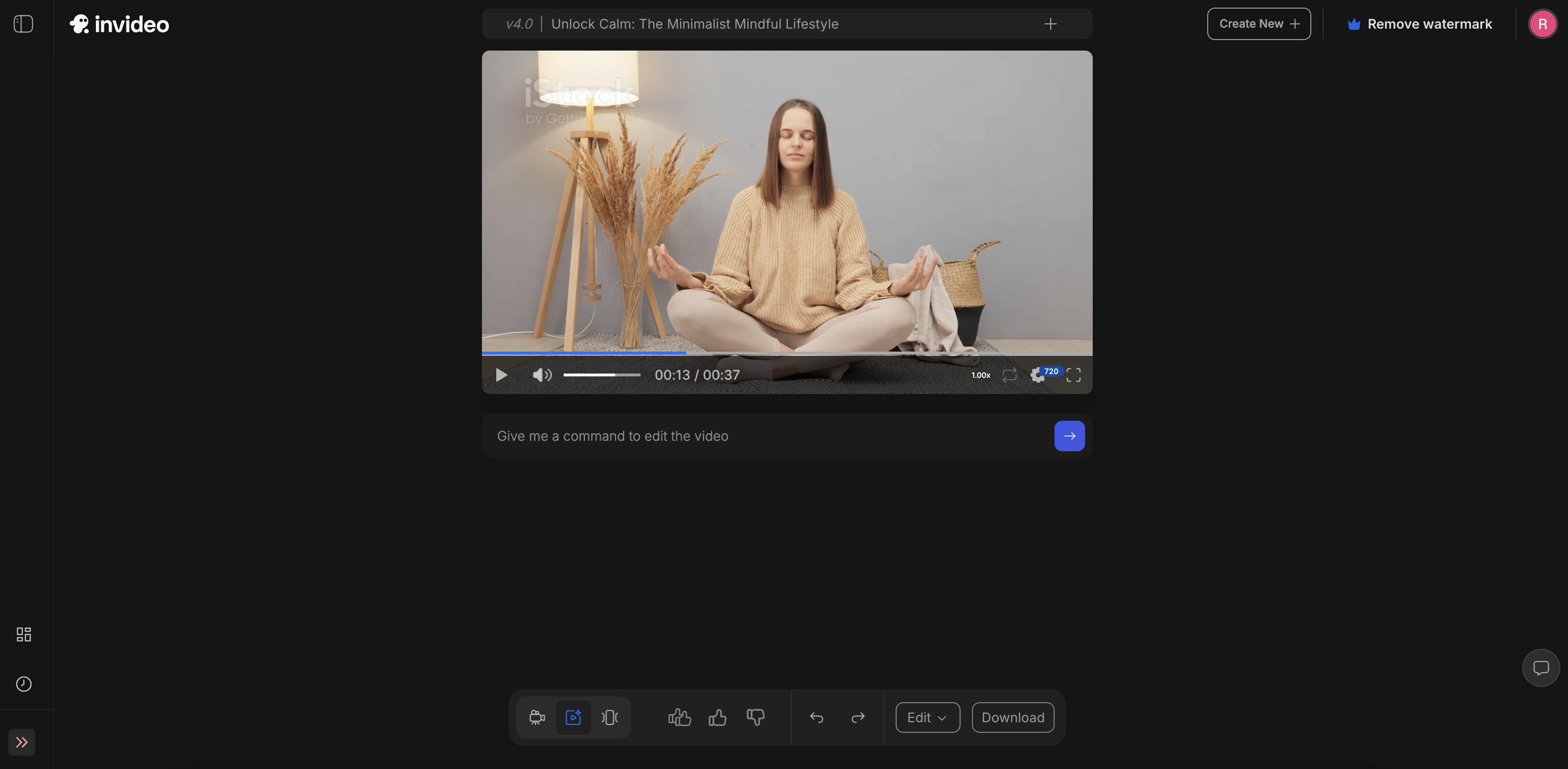Open the support chat bubble
This screenshot has height=769, width=1568.
[x=1542, y=667]
